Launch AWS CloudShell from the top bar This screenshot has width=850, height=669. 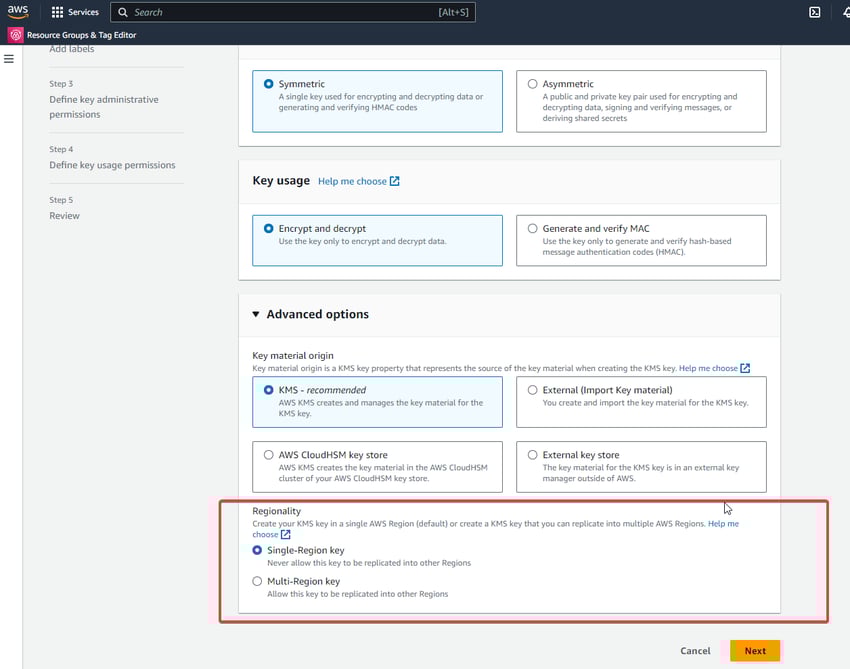[812, 12]
